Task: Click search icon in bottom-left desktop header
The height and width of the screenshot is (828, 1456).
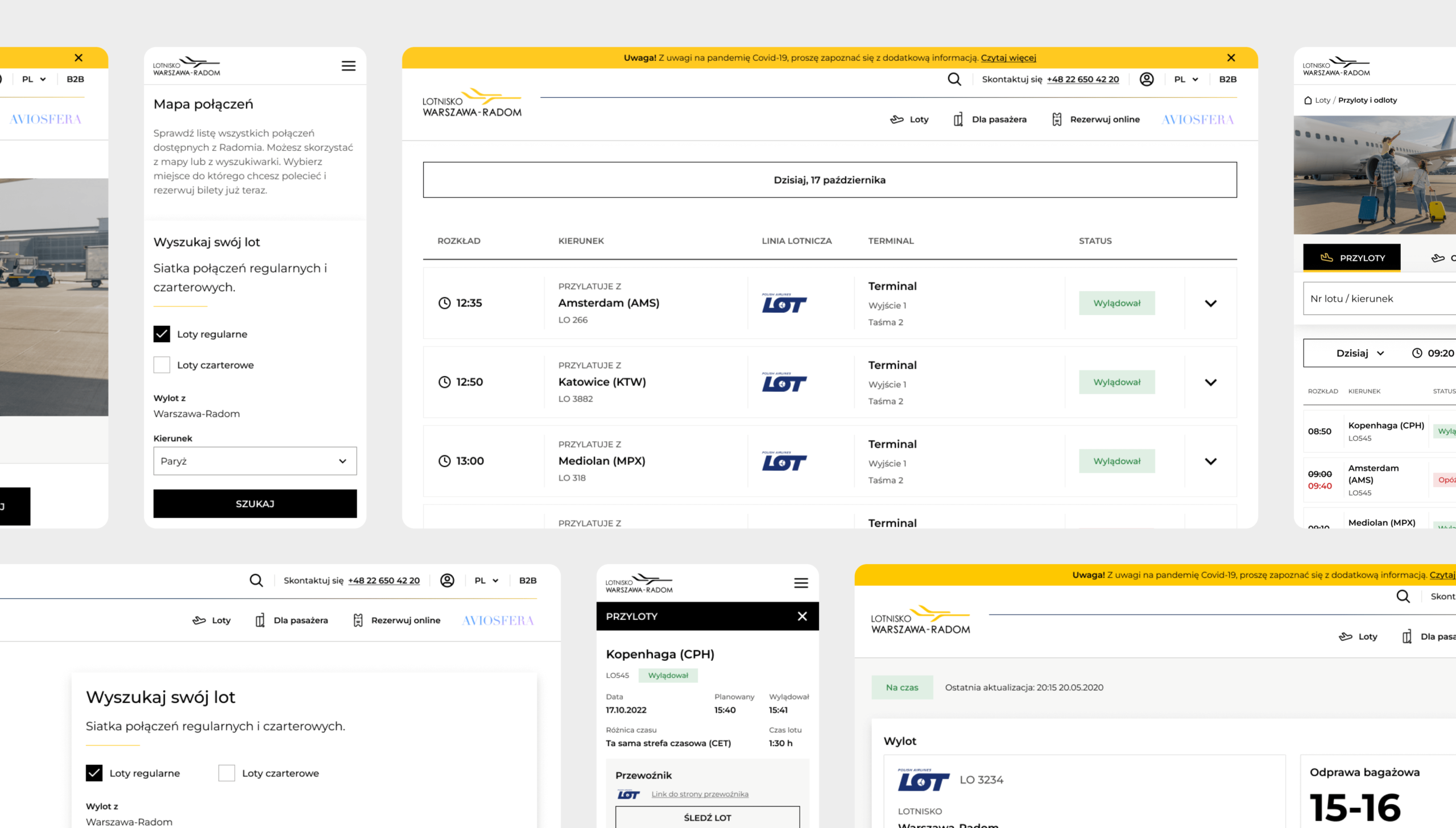Action: pyautogui.click(x=256, y=580)
